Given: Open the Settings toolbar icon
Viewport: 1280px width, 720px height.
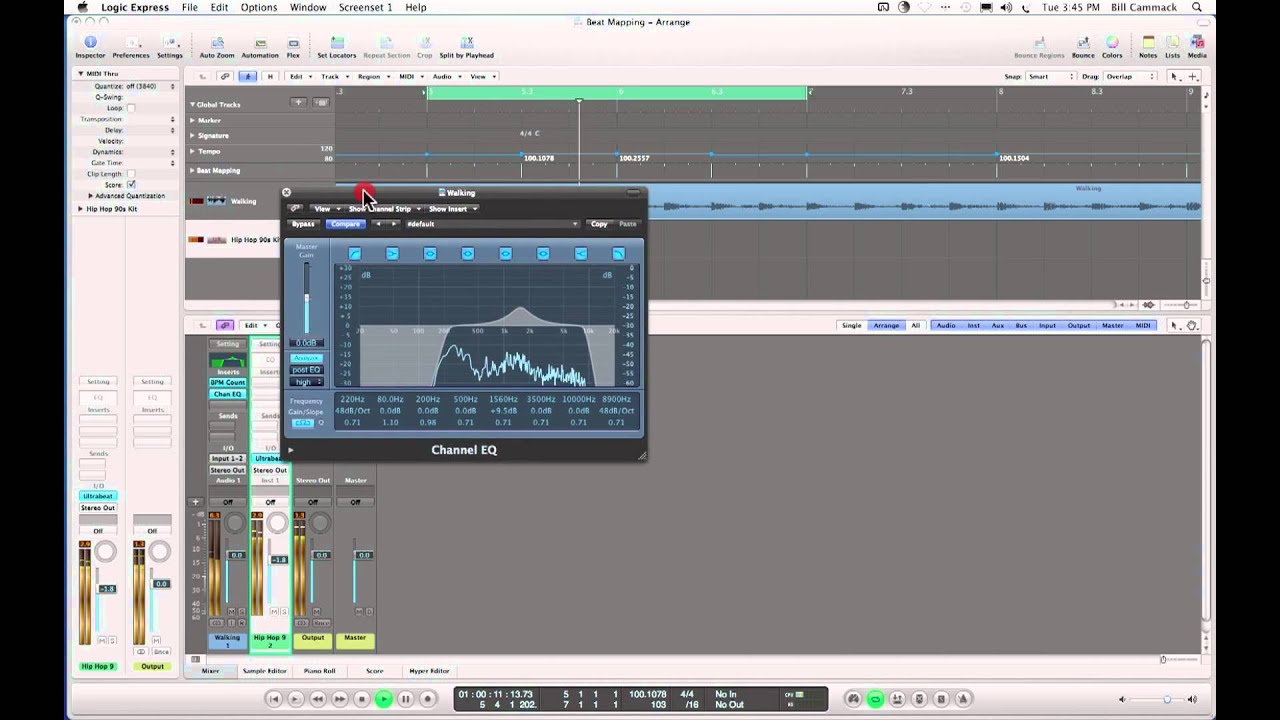Looking at the screenshot, I should (170, 46).
